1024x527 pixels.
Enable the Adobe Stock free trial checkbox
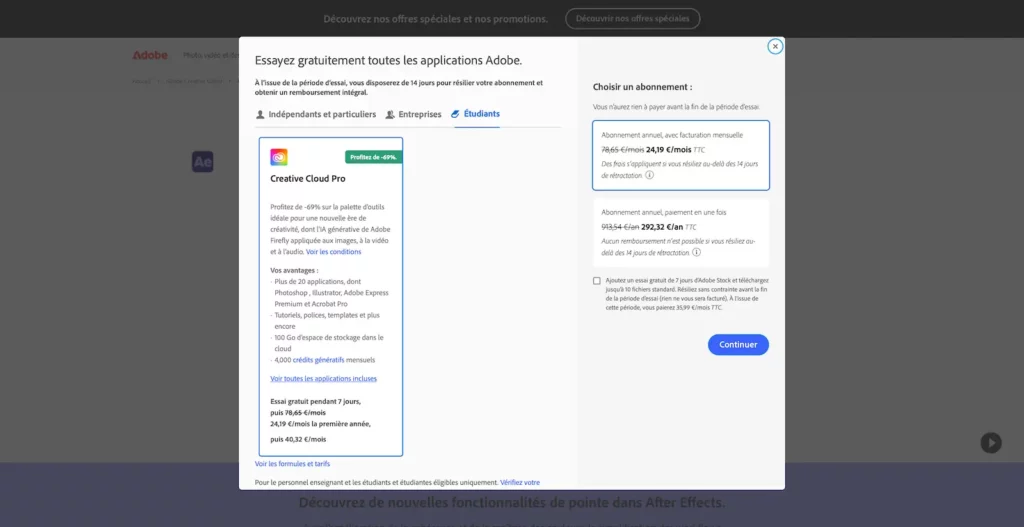point(597,281)
